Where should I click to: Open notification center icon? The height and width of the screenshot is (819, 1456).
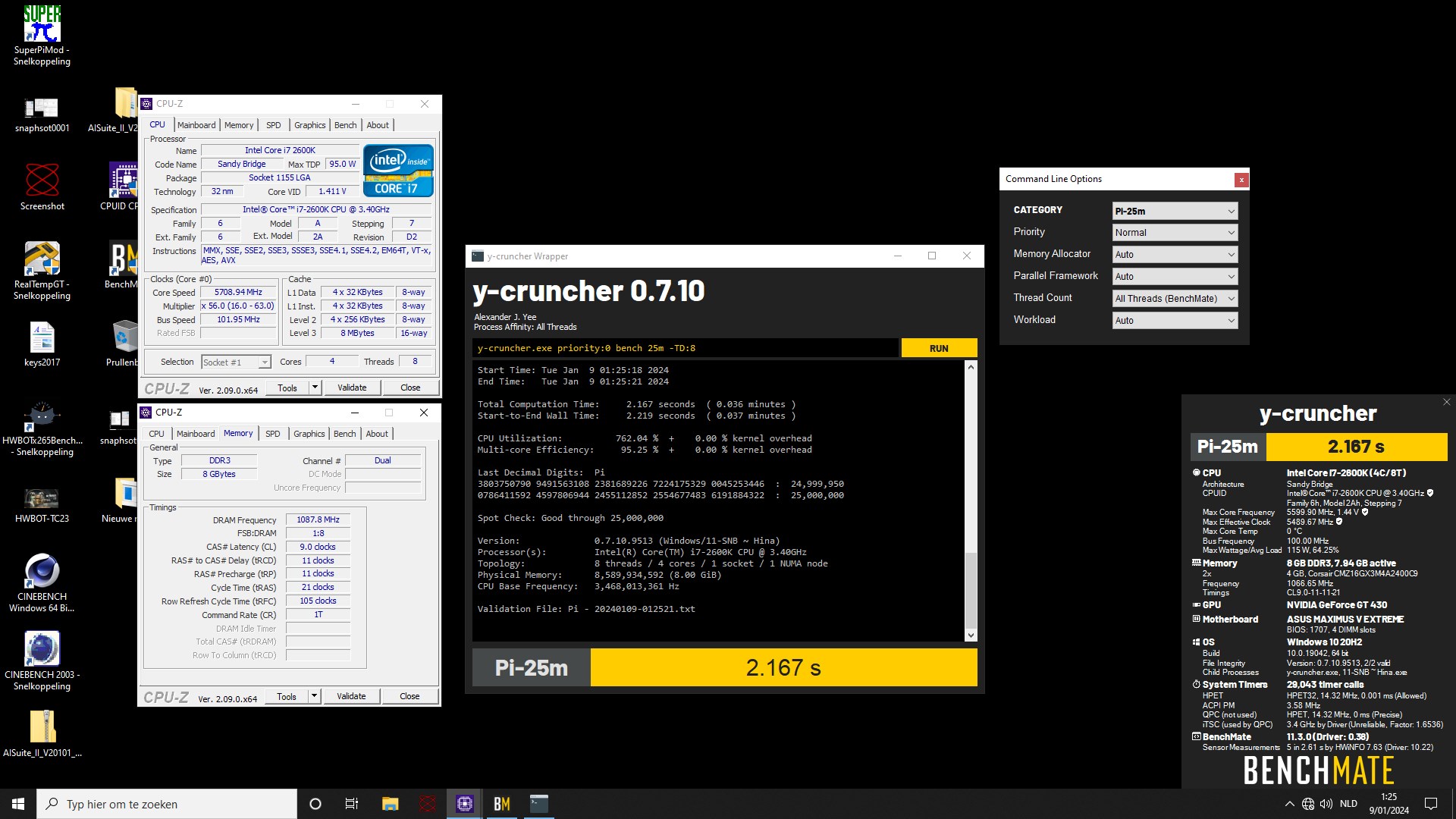tap(1431, 804)
